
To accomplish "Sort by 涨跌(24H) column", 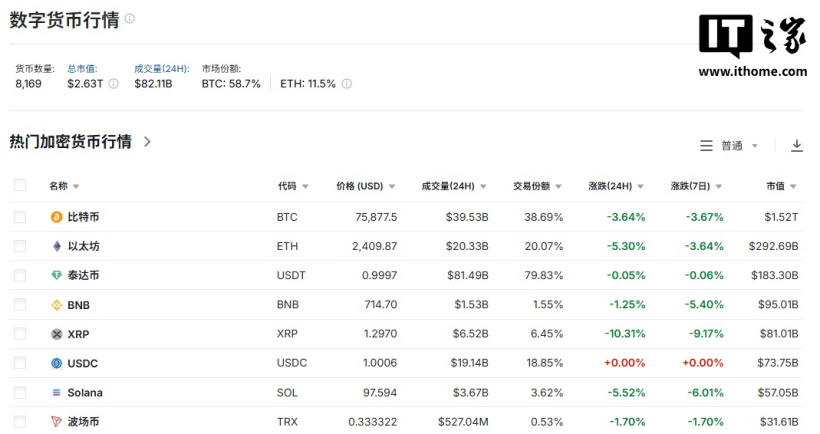I will coord(616,186).
